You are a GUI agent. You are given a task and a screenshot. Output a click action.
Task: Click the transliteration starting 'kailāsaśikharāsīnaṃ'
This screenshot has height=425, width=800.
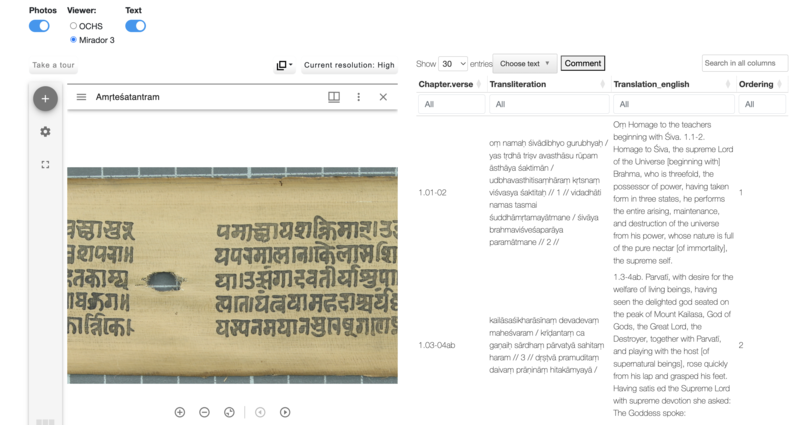pos(546,345)
